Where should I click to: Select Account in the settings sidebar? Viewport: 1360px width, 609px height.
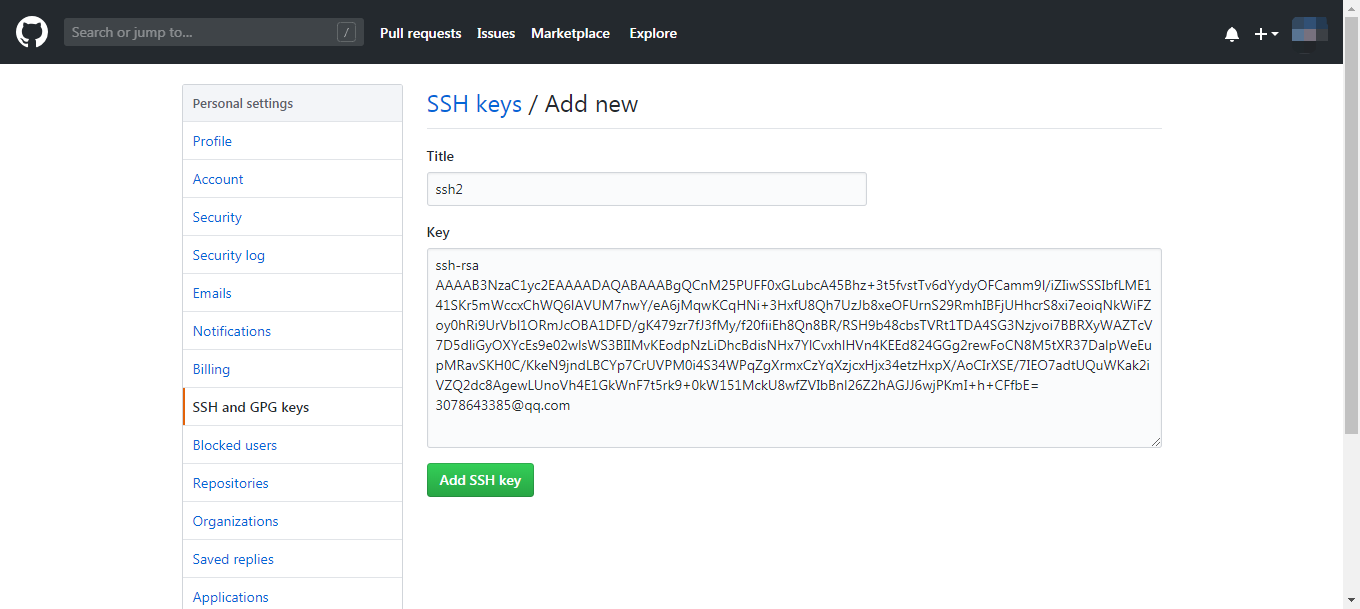(x=292, y=179)
